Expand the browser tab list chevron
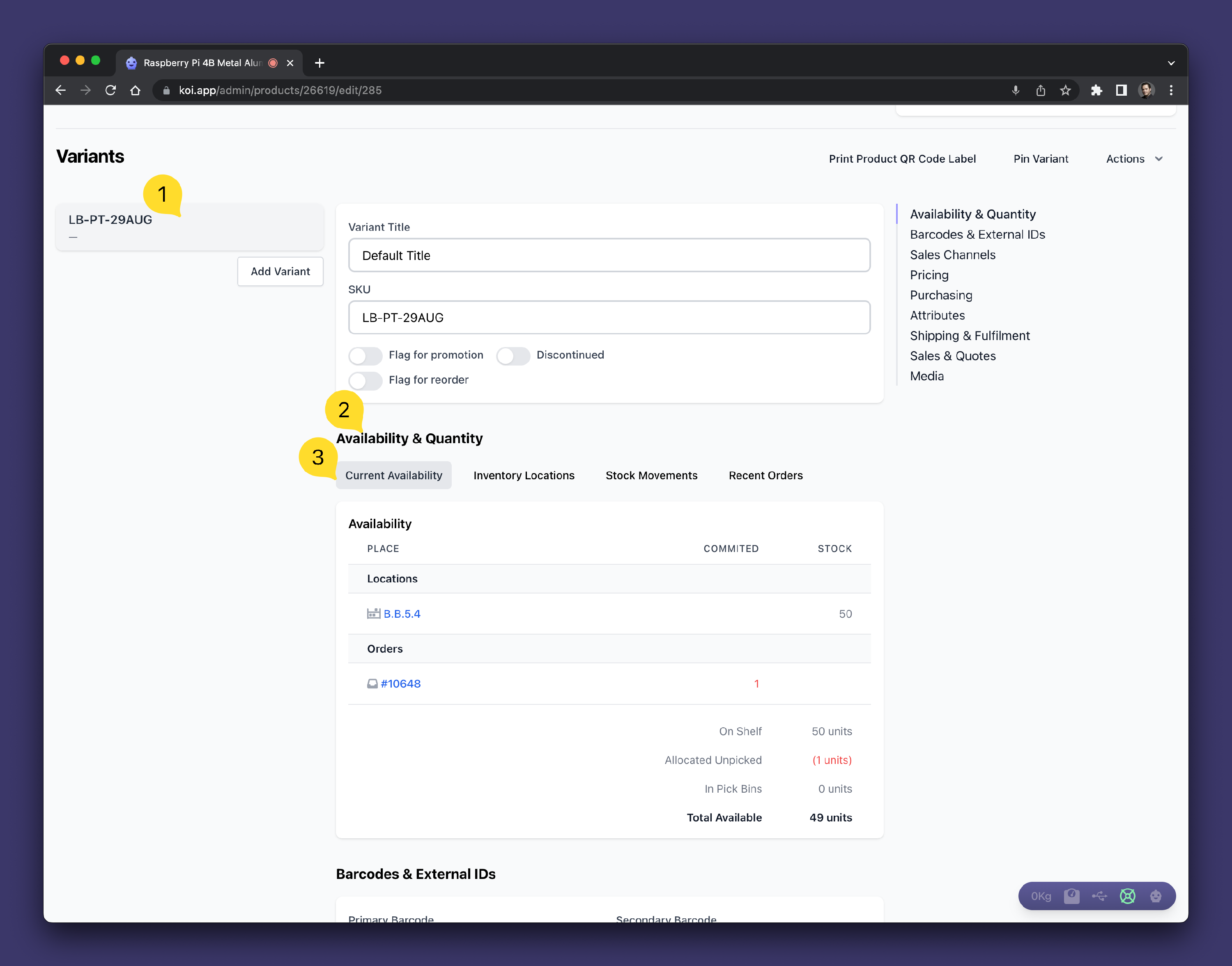Screen dimensions: 1232x966 pyautogui.click(x=1171, y=63)
